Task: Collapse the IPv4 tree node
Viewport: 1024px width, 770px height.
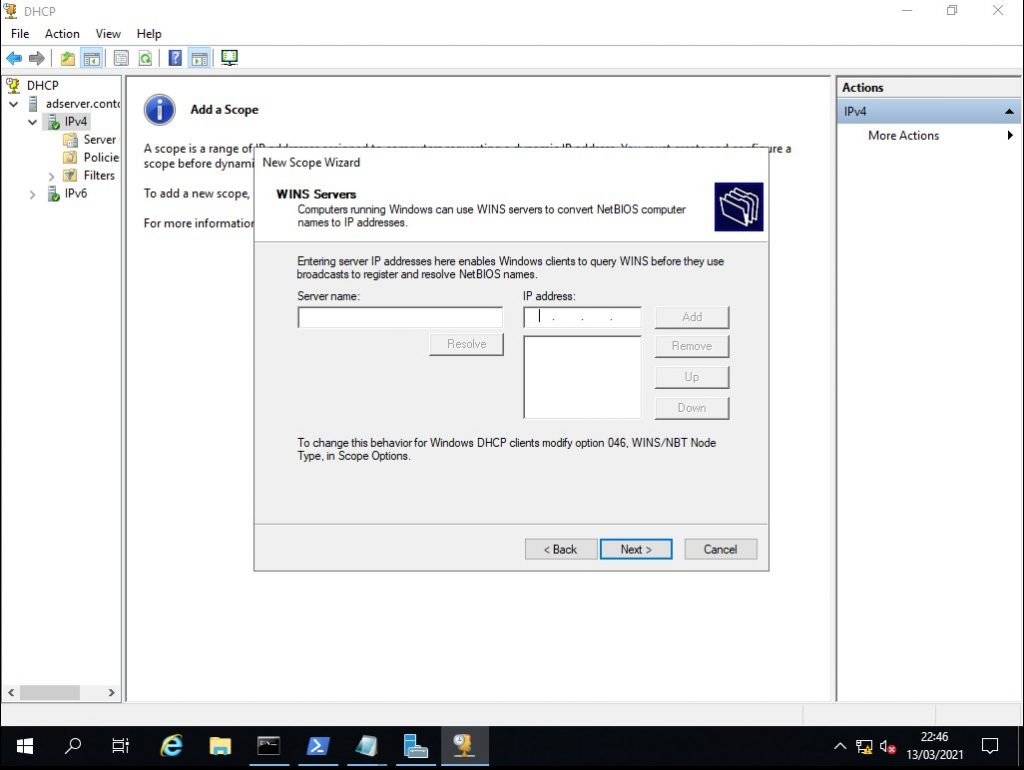Action: tap(33, 122)
